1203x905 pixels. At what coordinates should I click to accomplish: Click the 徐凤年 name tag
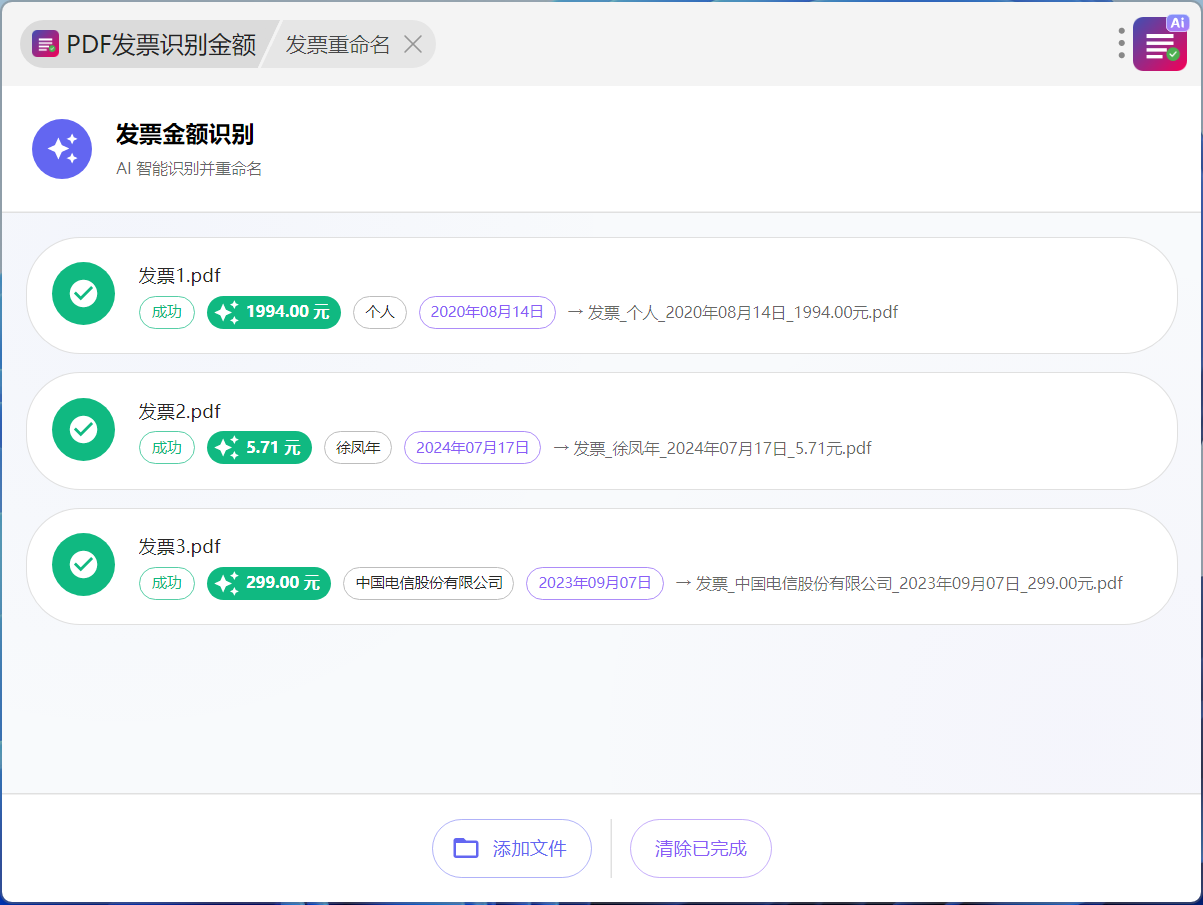[x=357, y=448]
